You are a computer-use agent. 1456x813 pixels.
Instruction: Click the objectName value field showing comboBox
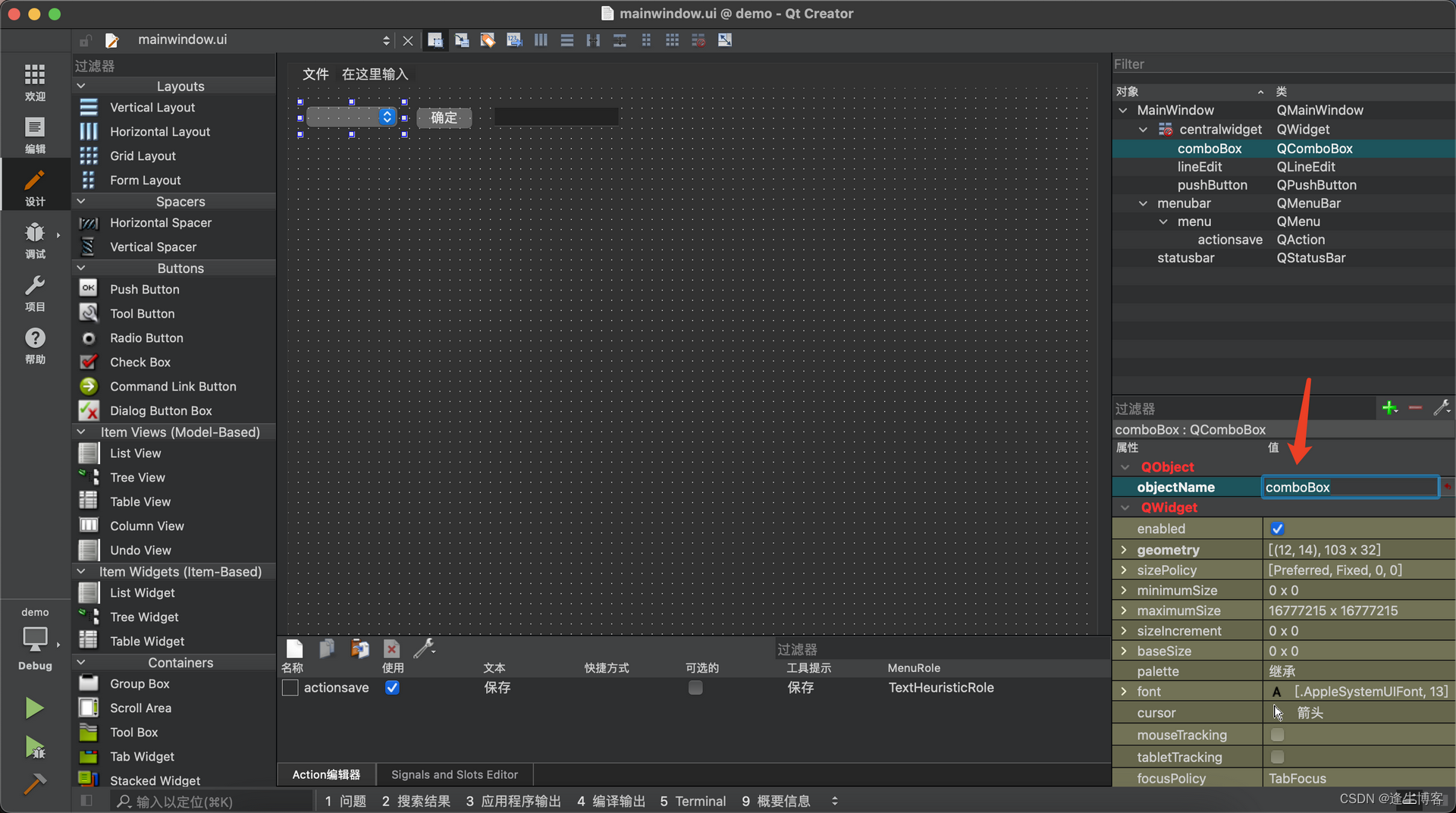click(x=1349, y=487)
